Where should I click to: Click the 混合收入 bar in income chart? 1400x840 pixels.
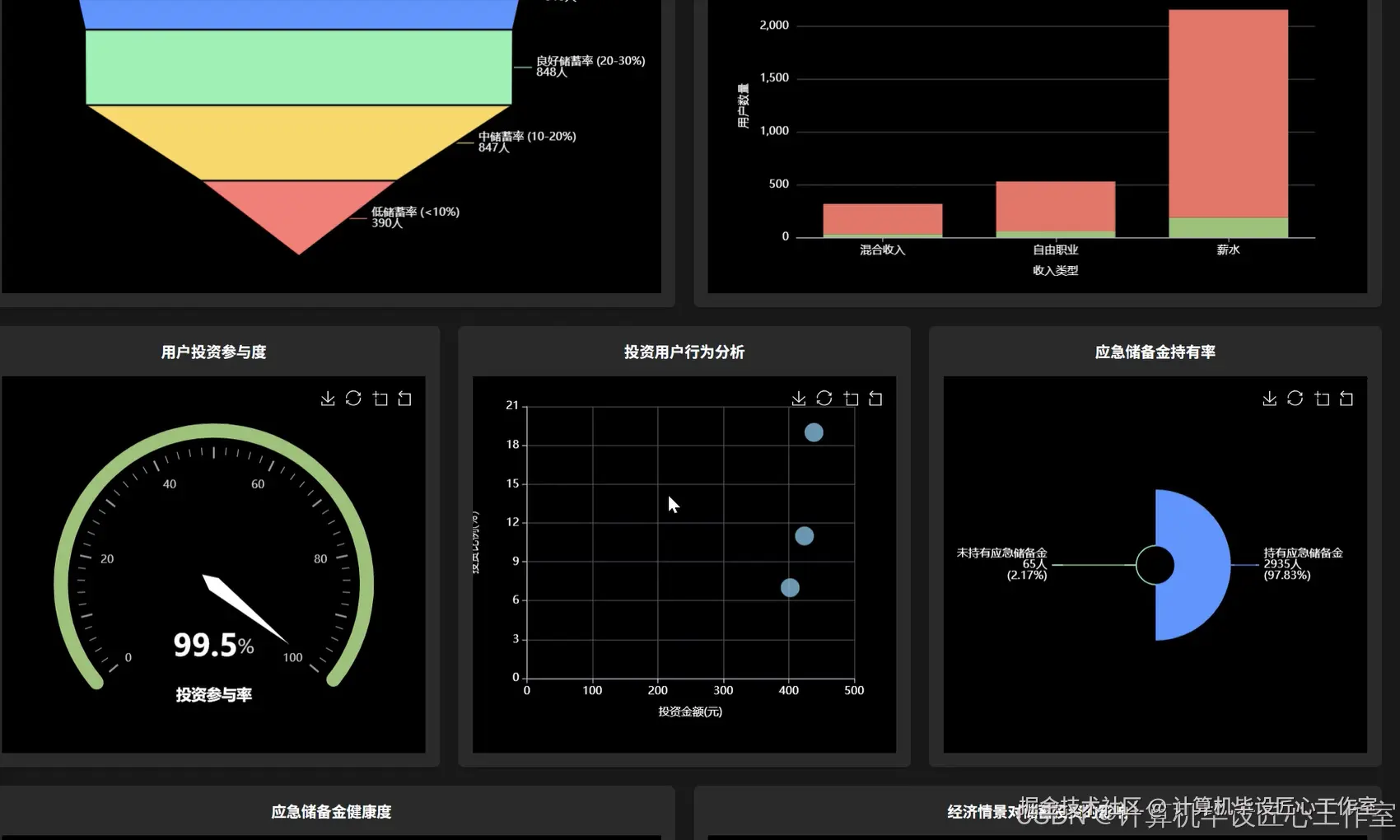coord(883,219)
